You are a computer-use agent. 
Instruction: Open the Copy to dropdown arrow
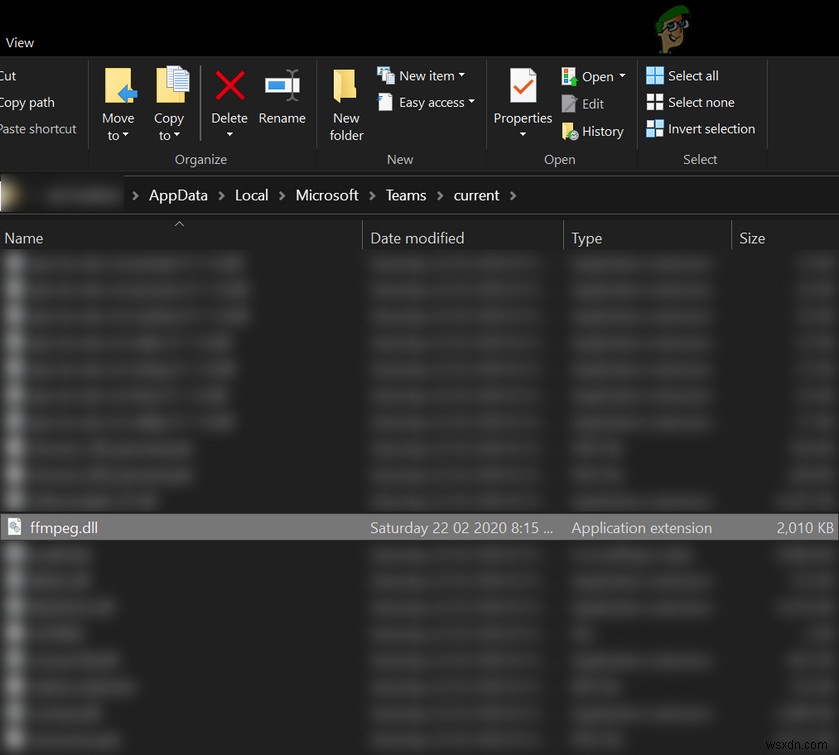coord(177,135)
